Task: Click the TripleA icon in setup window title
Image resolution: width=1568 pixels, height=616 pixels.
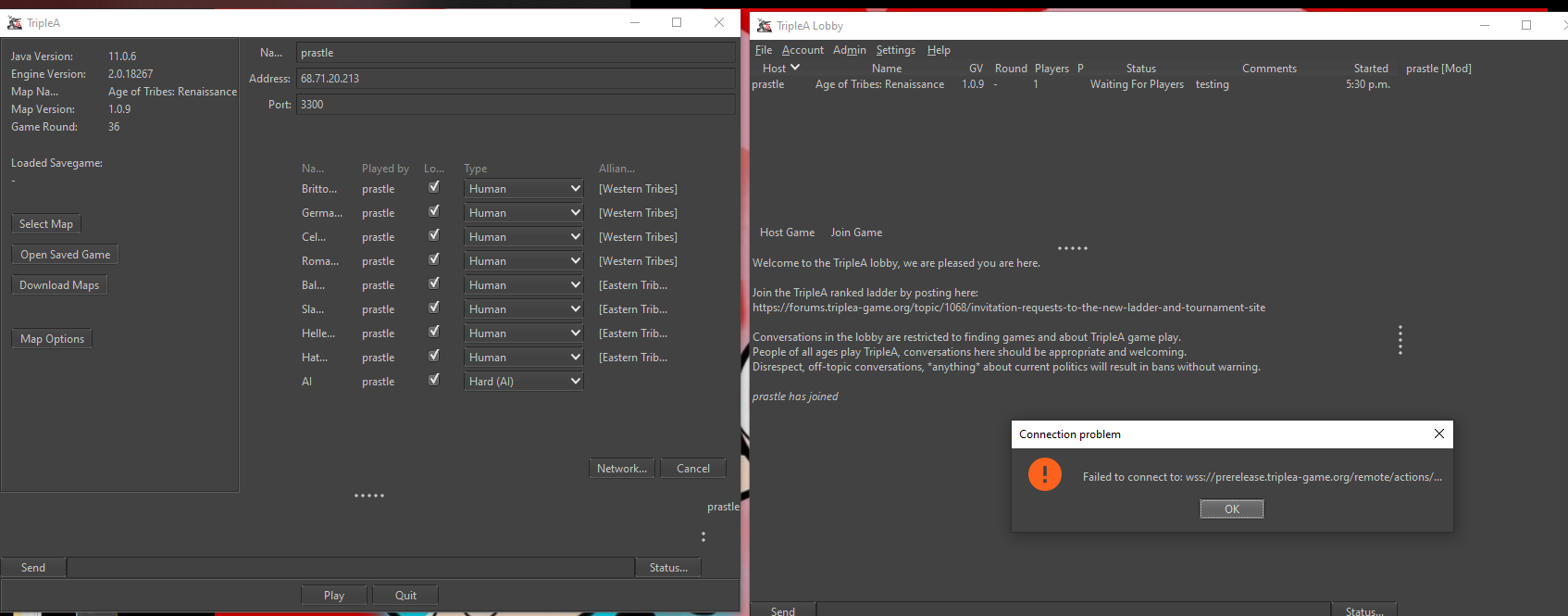Action: click(x=15, y=23)
